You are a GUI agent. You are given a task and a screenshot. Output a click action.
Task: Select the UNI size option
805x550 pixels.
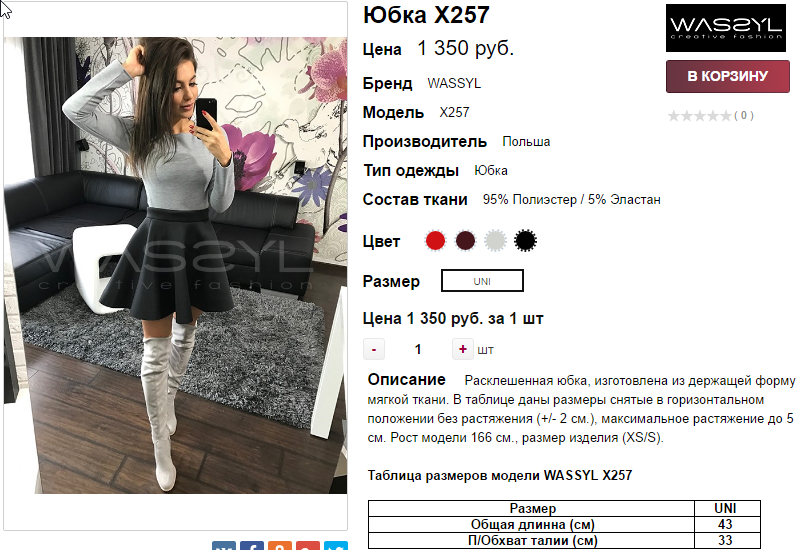coord(482,281)
